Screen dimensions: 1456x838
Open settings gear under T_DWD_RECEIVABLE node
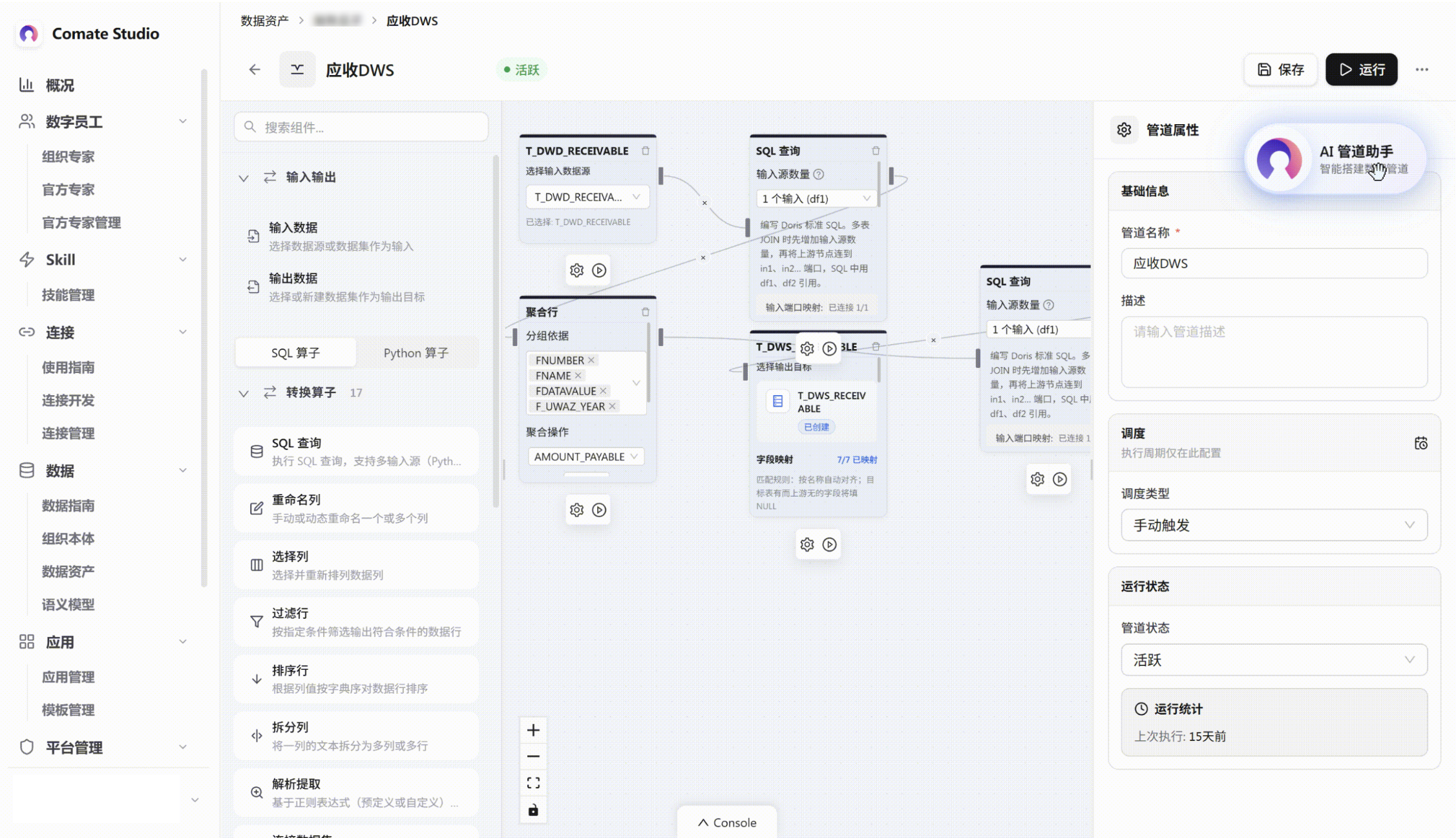coord(576,270)
